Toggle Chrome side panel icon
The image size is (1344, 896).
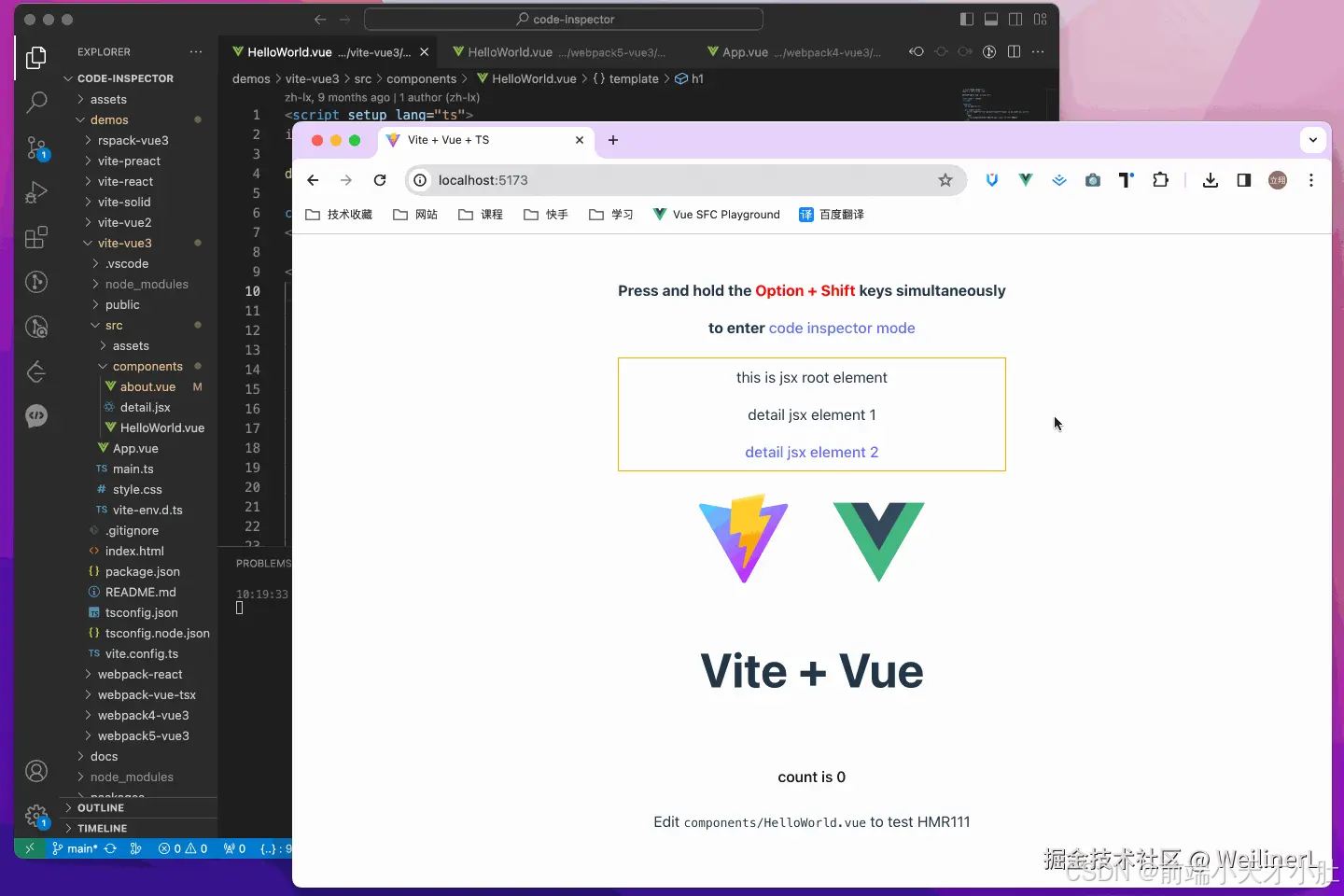coord(1244,180)
